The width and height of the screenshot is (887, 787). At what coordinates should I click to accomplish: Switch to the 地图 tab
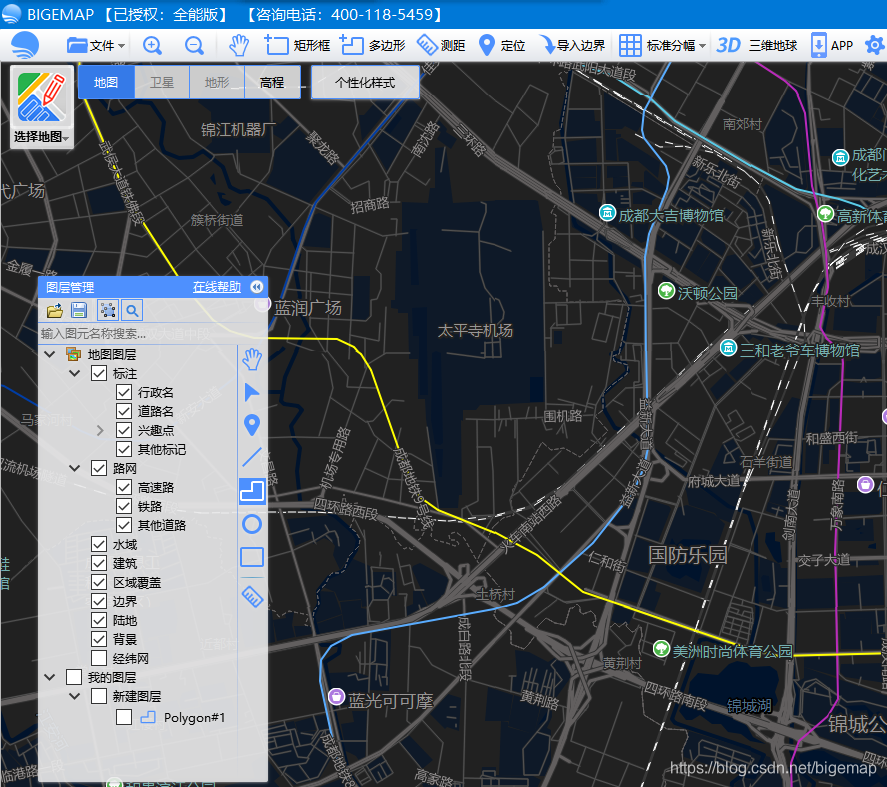coord(106,83)
